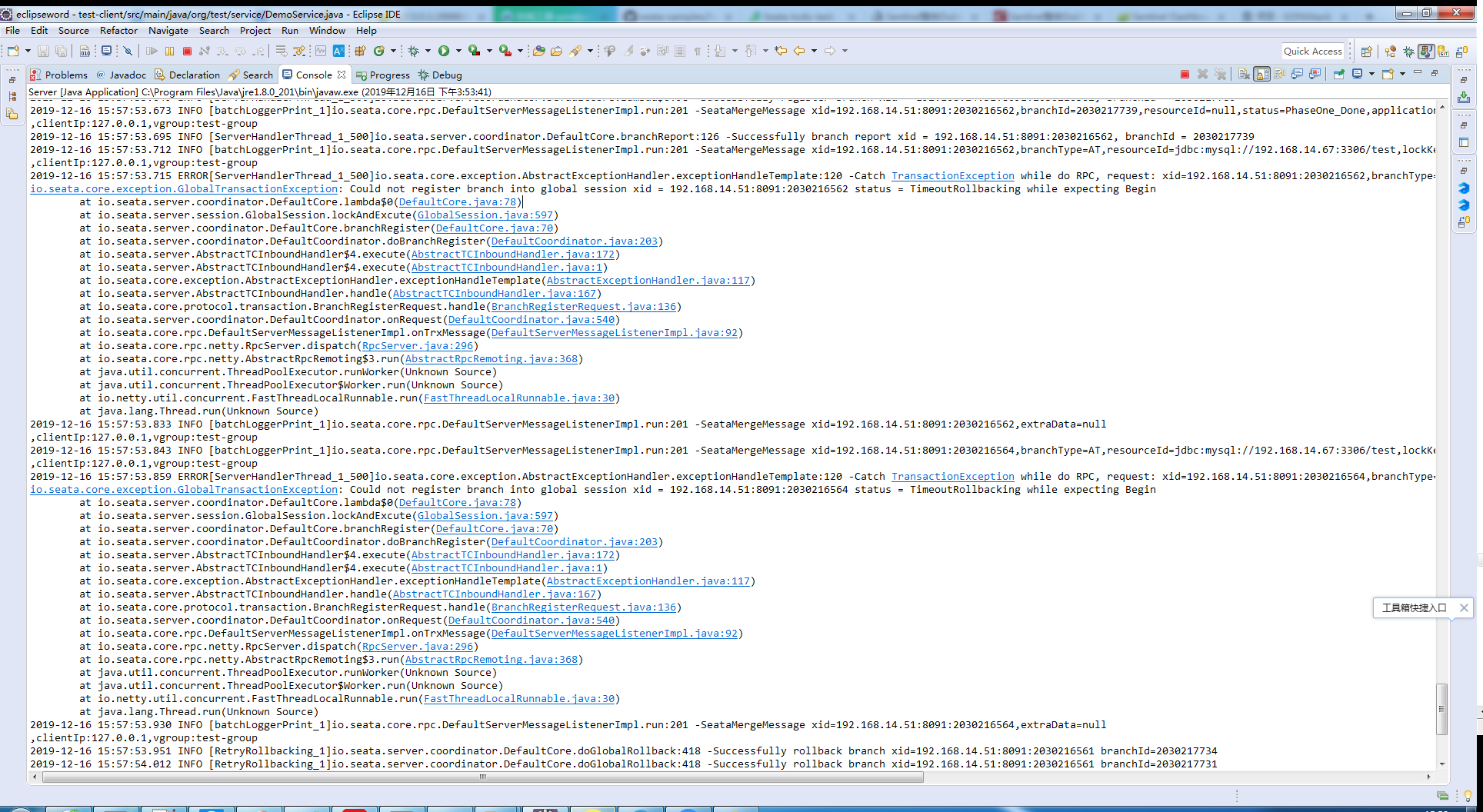
Task: Open the Navigate menu
Action: click(168, 31)
